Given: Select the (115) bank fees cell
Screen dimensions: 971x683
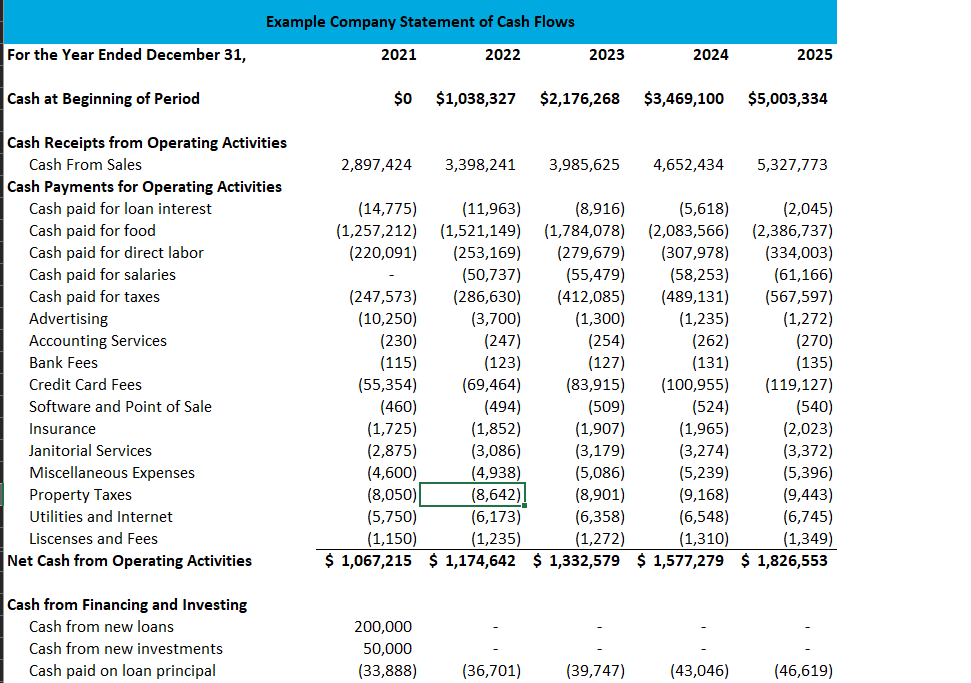Looking at the screenshot, I should [399, 362].
